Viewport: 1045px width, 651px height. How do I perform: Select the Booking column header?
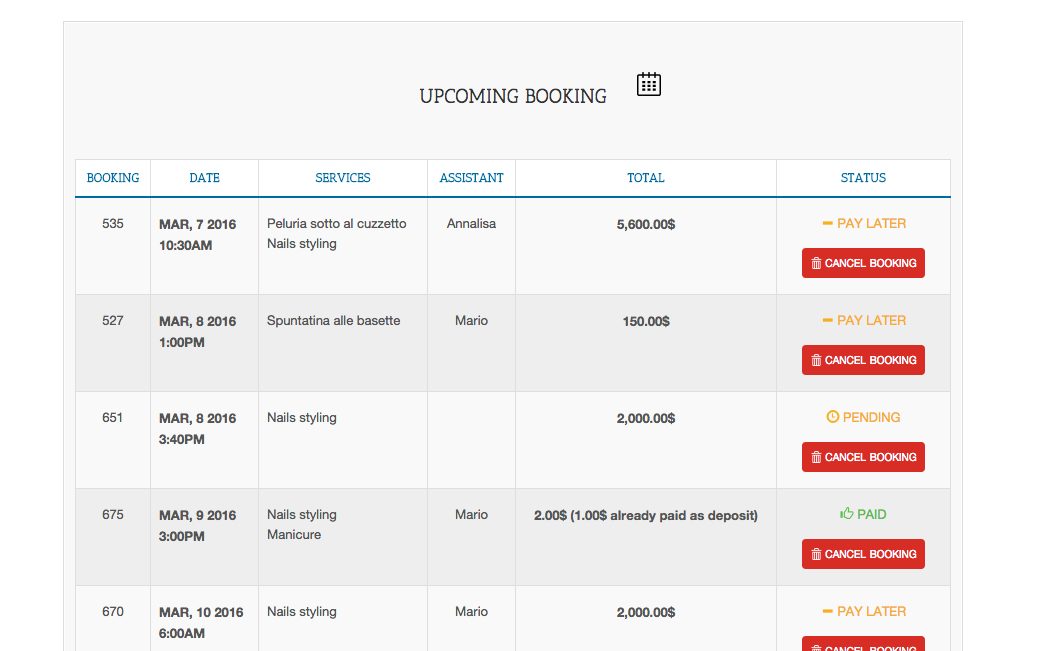click(113, 178)
